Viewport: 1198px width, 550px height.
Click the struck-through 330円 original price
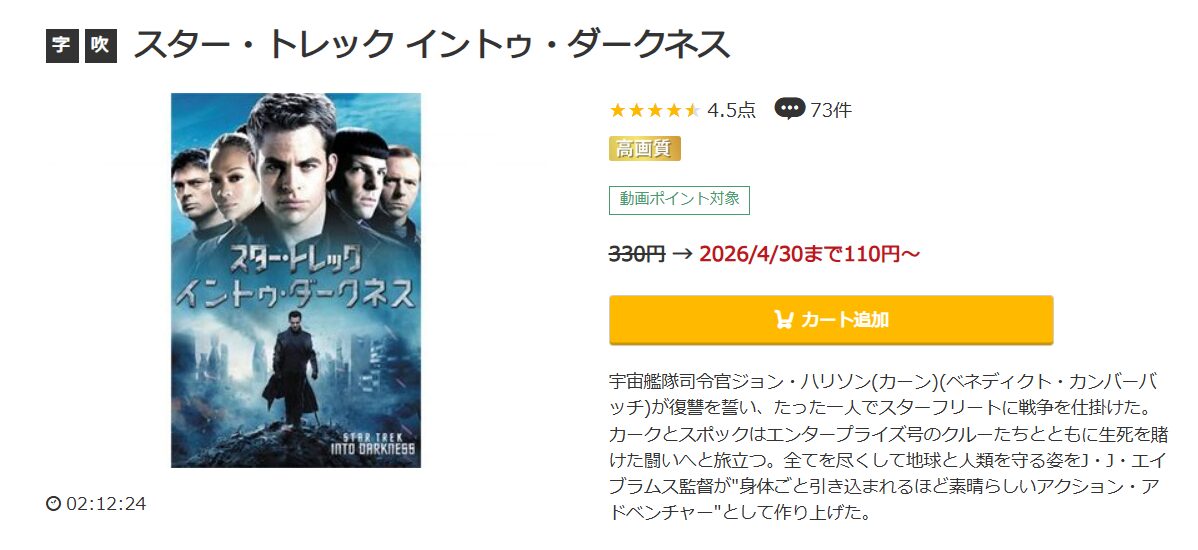click(637, 254)
